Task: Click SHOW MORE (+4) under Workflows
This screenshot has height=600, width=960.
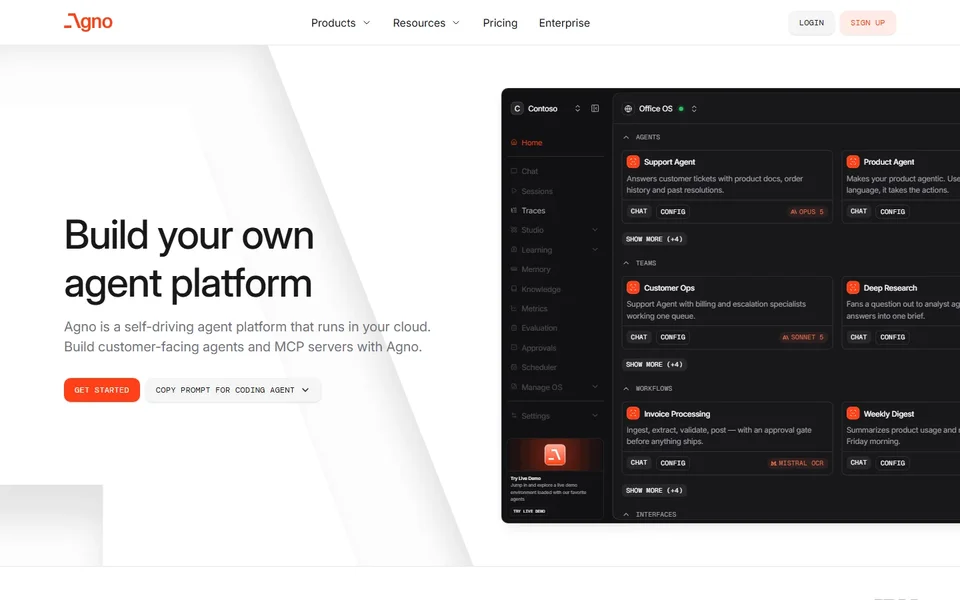Action: (x=654, y=491)
